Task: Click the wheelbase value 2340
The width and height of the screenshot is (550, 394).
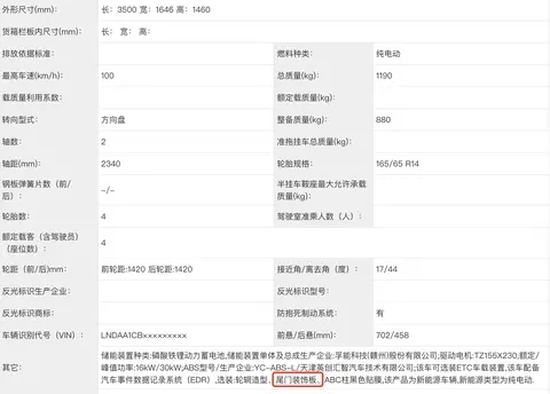Action: (x=111, y=163)
